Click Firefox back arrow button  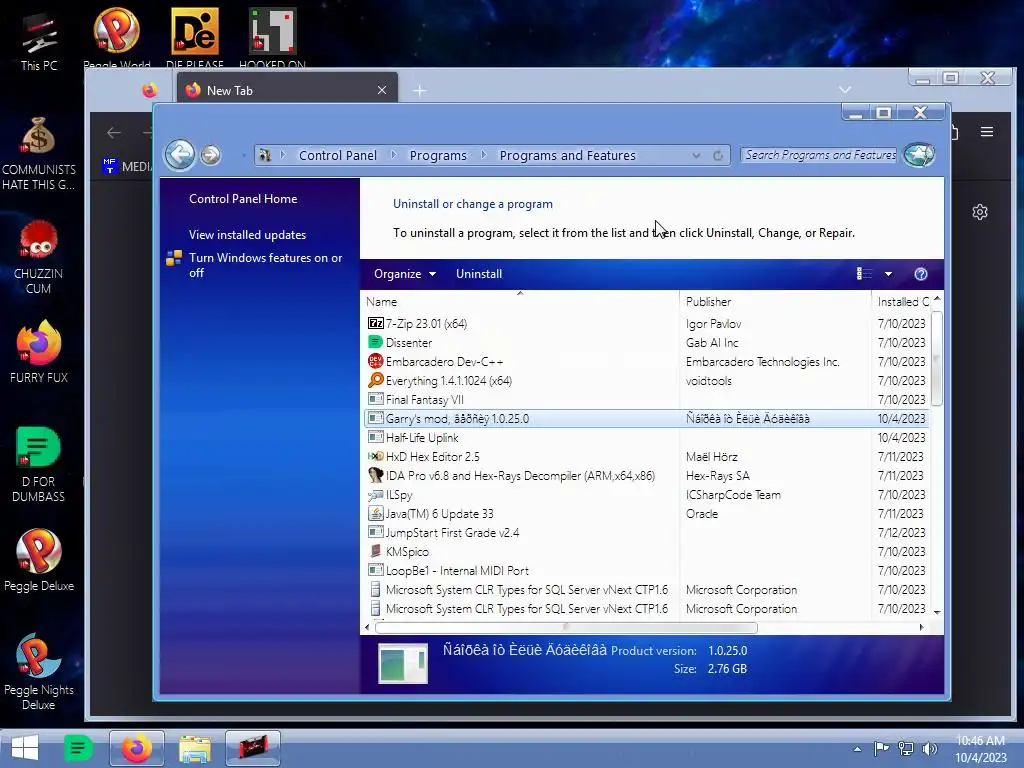click(114, 133)
